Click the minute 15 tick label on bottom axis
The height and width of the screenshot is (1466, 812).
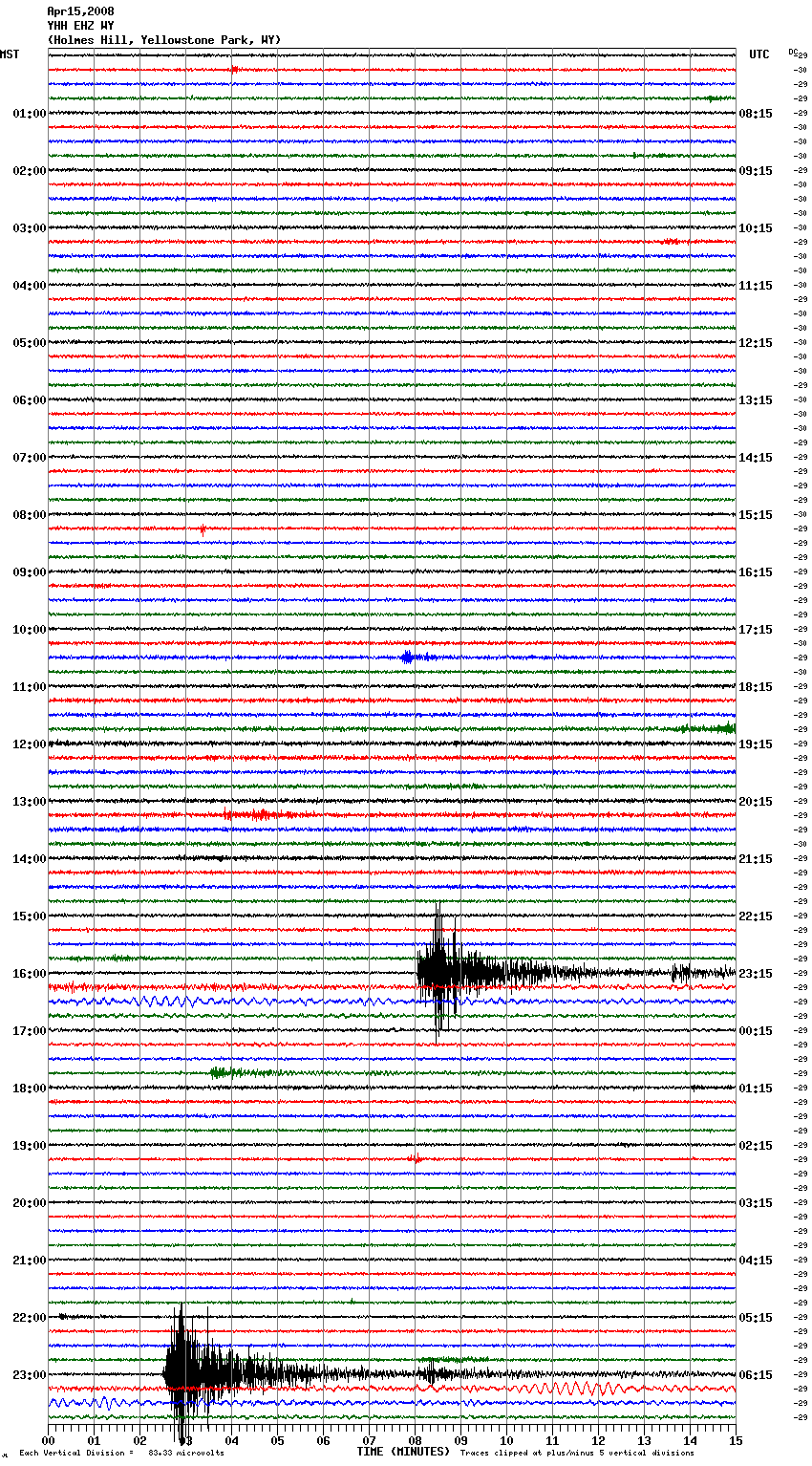tap(735, 1440)
